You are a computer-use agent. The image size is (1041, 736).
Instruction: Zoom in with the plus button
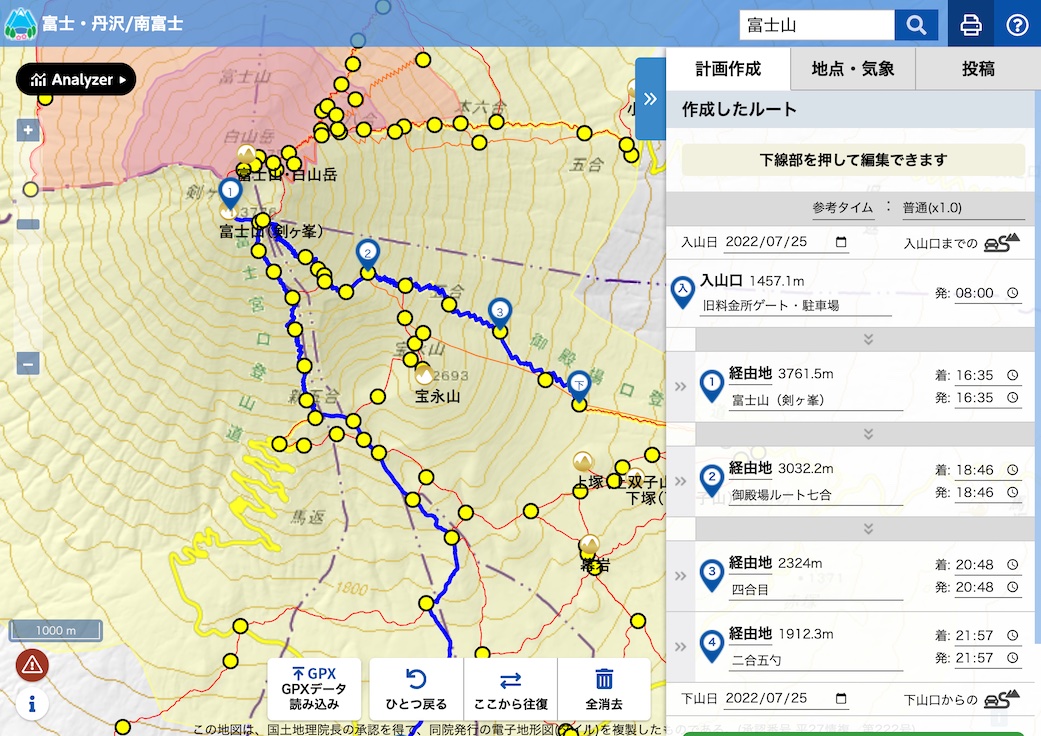(28, 130)
